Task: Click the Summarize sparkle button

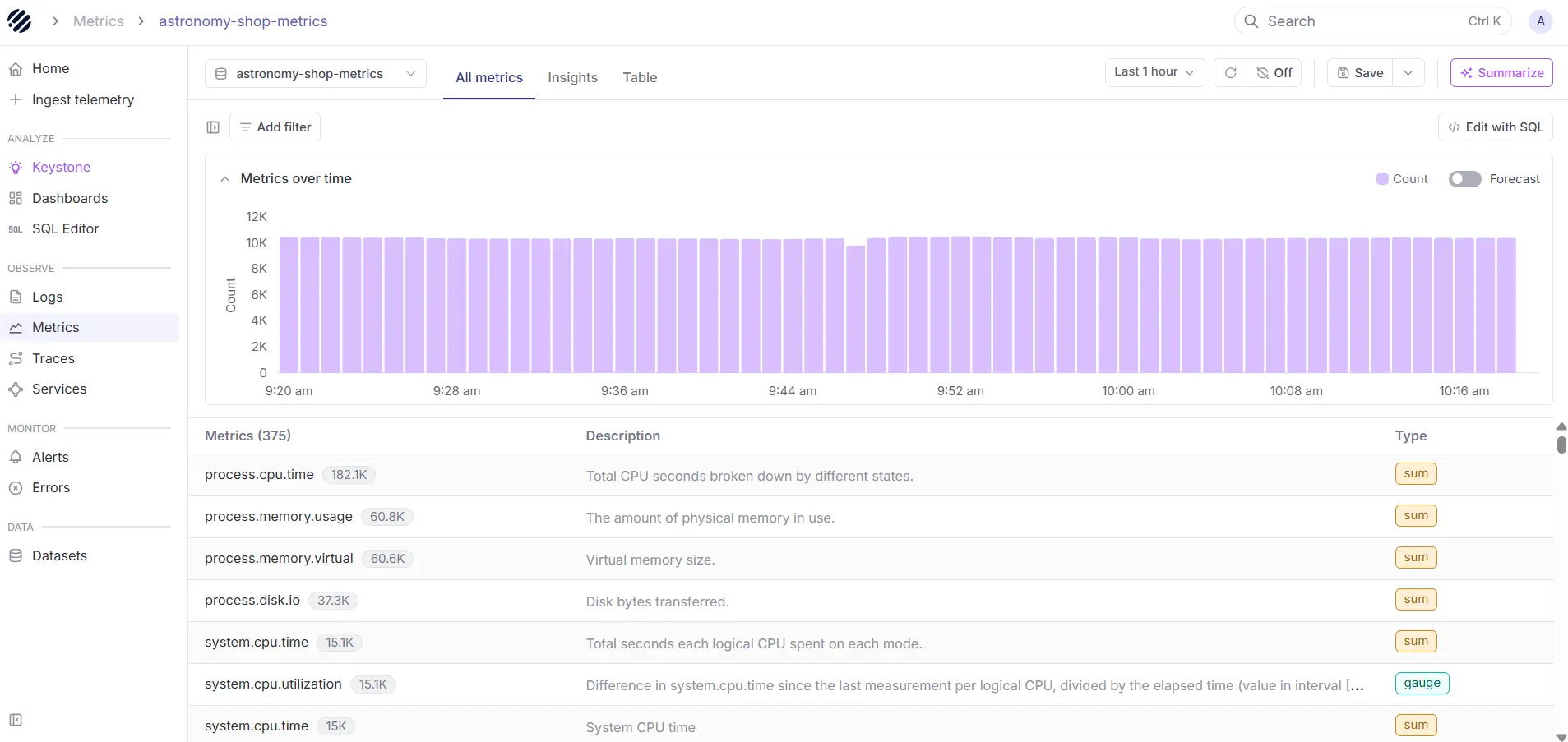Action: coord(1501,73)
